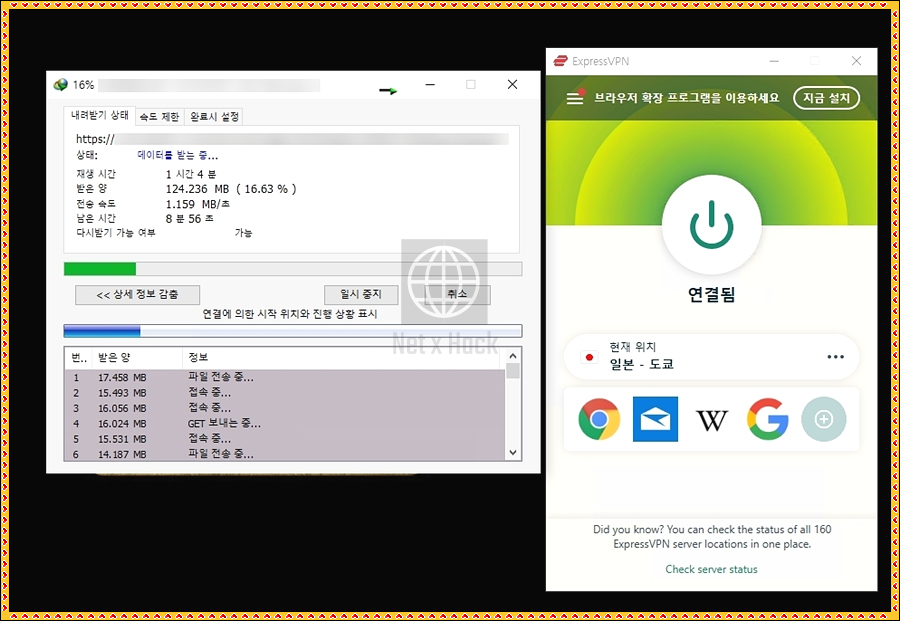
Task: Click the 연결됨 connected status text
Action: [711, 294]
